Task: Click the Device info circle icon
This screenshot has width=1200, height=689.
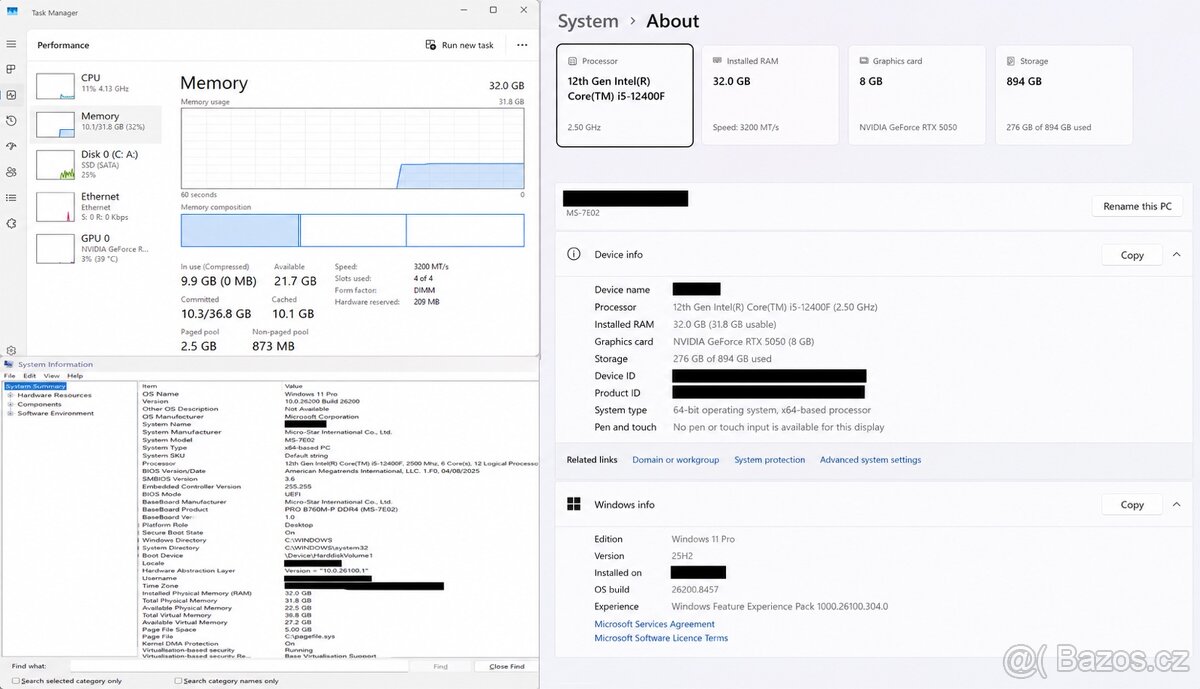Action: (573, 254)
